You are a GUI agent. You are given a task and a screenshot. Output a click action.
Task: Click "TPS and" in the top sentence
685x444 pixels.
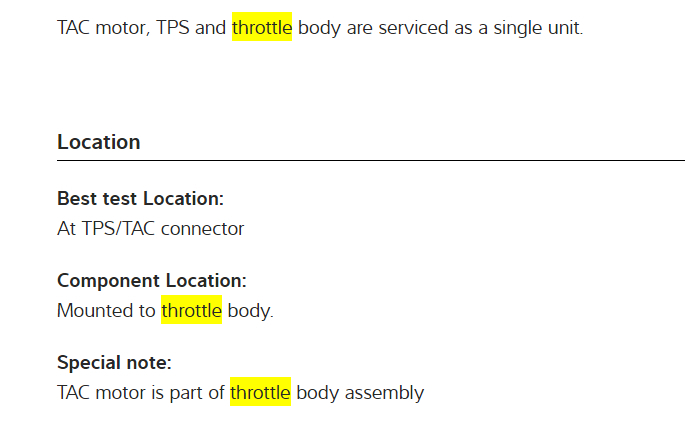192,28
